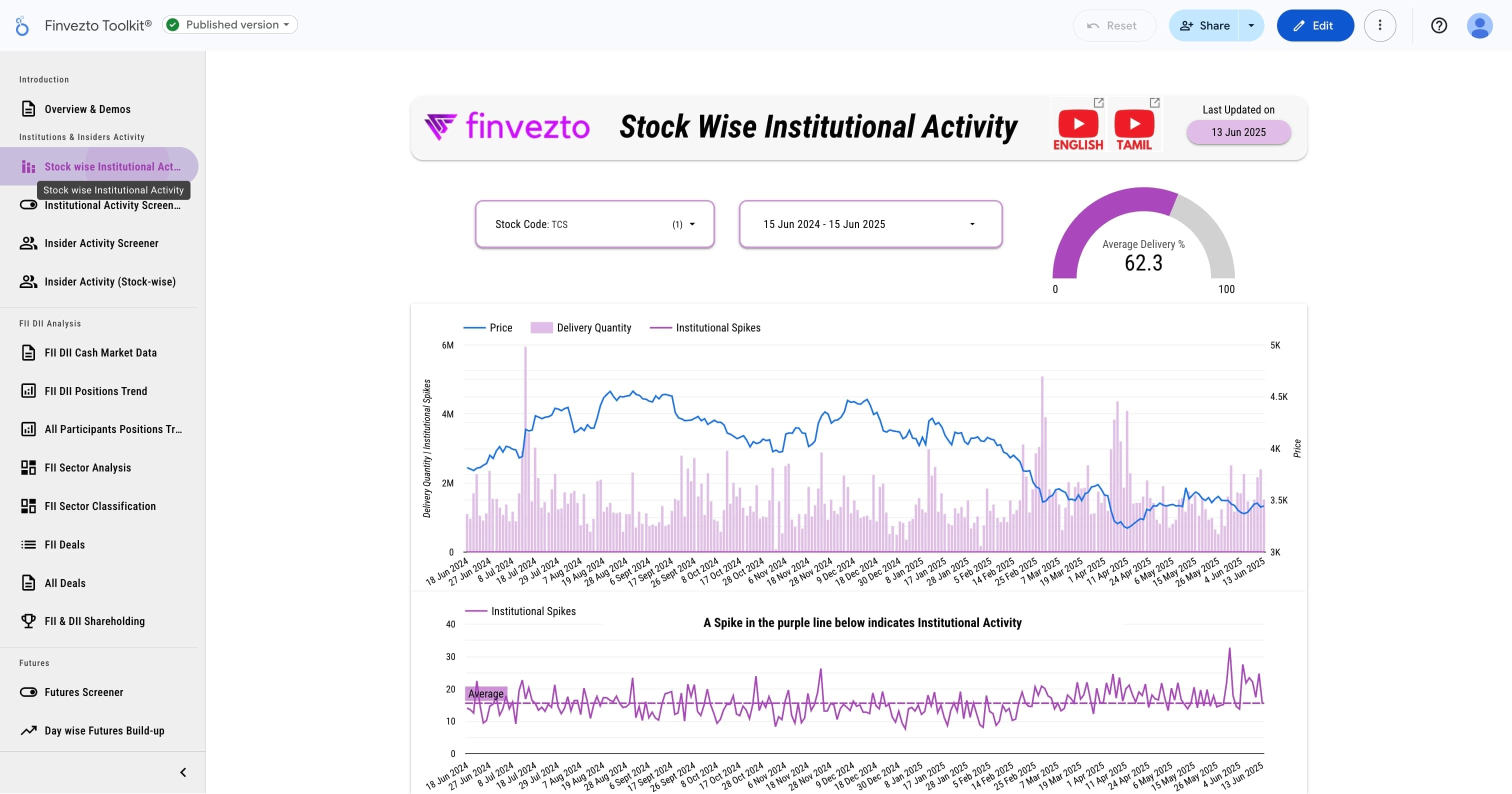The image size is (1512, 794).
Task: Click the Share button
Action: tap(1204, 26)
